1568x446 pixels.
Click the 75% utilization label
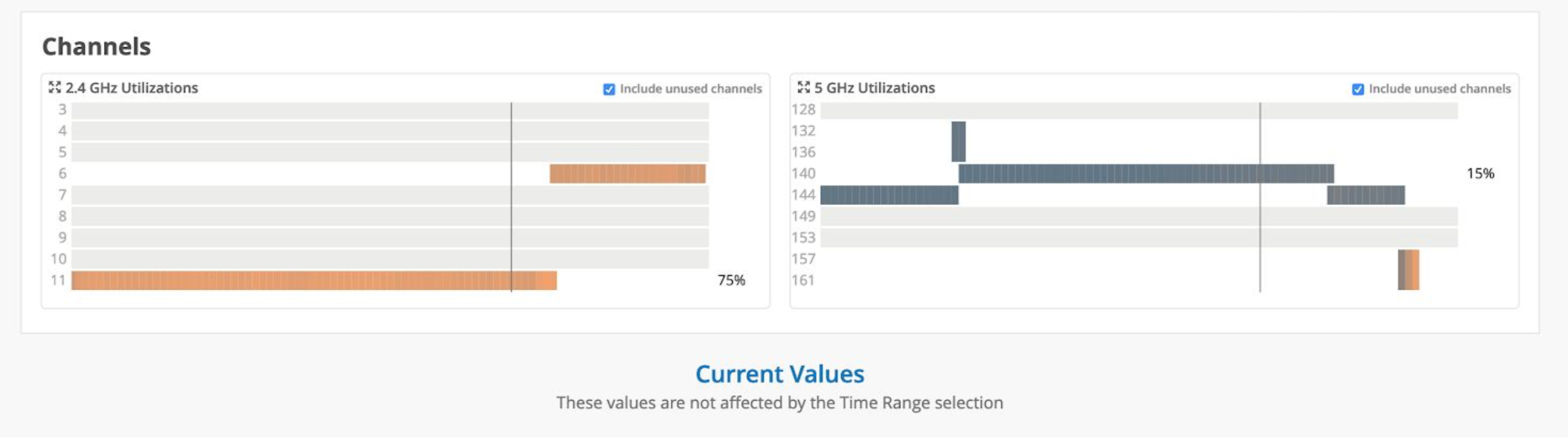click(731, 280)
